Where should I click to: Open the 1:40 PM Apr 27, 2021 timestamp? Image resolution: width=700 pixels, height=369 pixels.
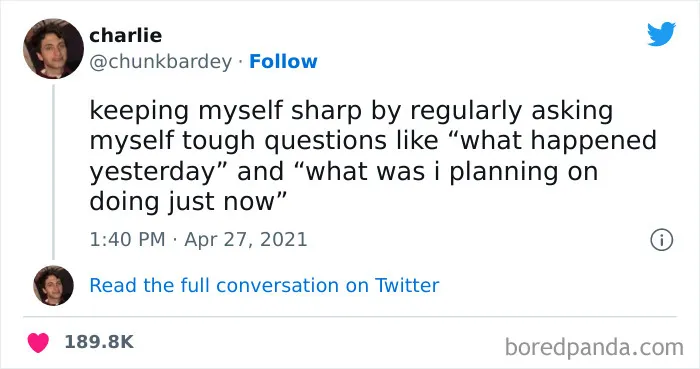pyautogui.click(x=198, y=239)
